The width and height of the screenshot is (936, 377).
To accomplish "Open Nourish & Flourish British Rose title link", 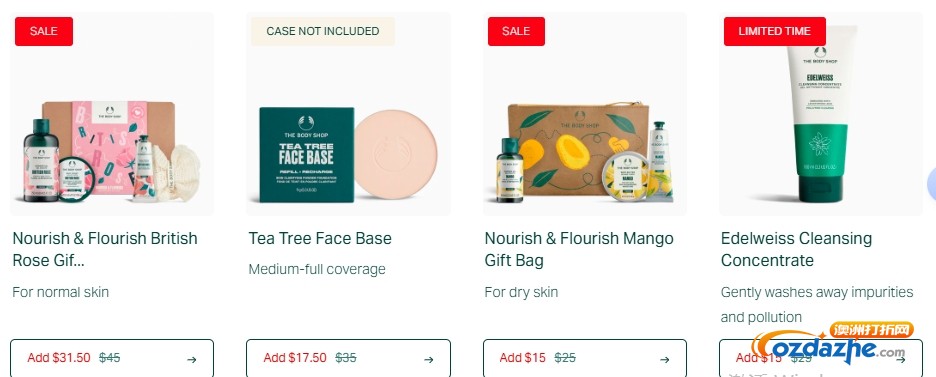I will click(105, 249).
